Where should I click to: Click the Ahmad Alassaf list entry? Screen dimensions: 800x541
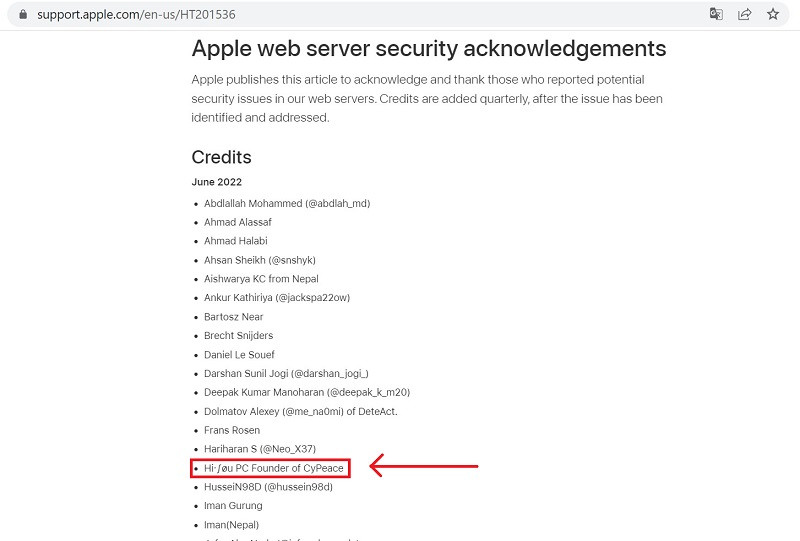(237, 222)
